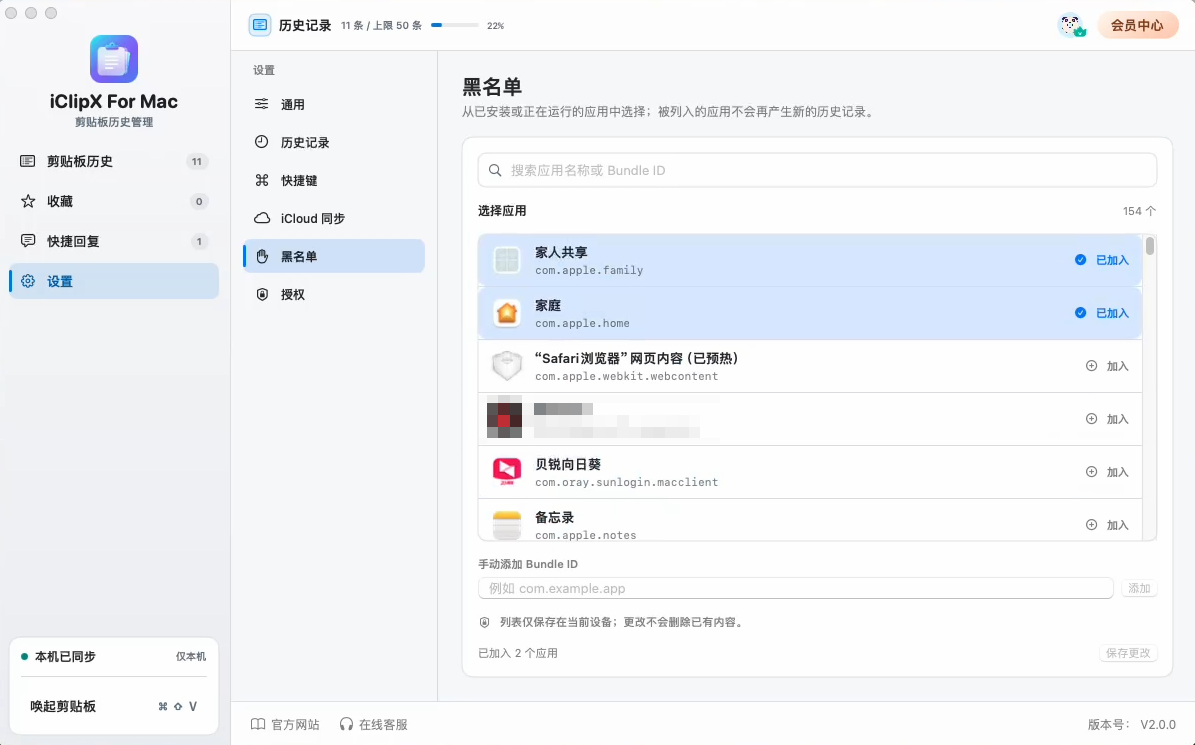
Task: Focus the manual Bundle ID input field
Action: 796,588
